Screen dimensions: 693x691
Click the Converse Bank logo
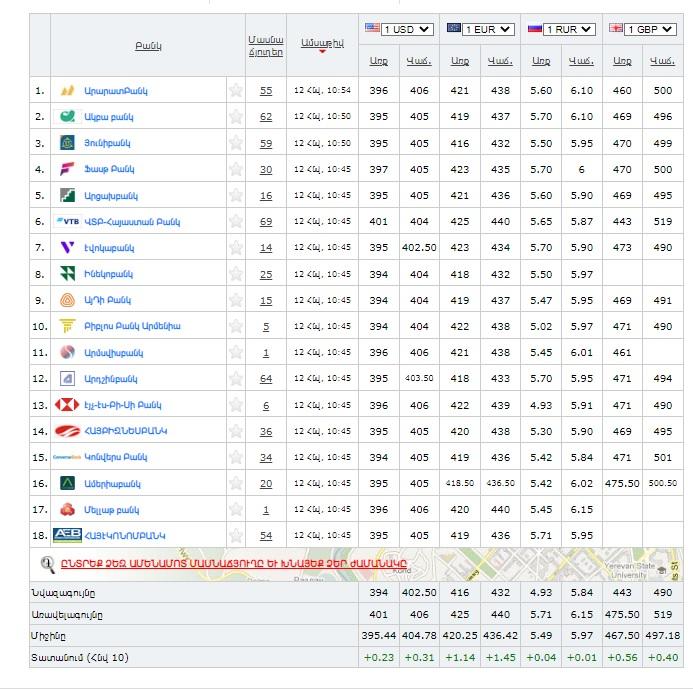(x=68, y=457)
